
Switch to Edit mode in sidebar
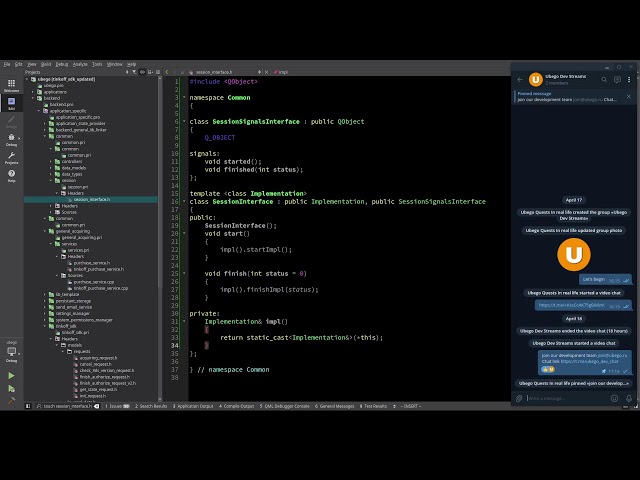pos(11,103)
